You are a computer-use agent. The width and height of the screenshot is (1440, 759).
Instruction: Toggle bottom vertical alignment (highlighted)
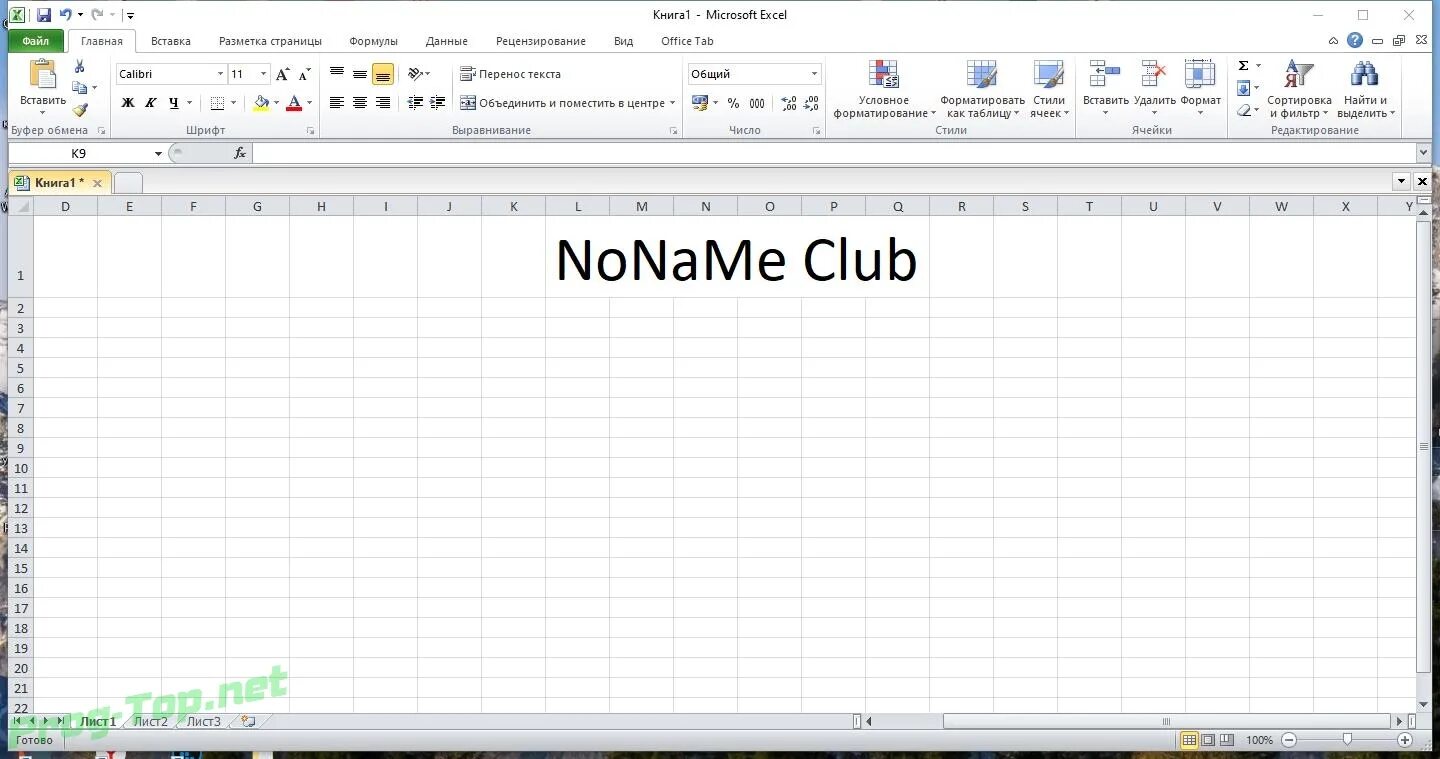click(383, 74)
